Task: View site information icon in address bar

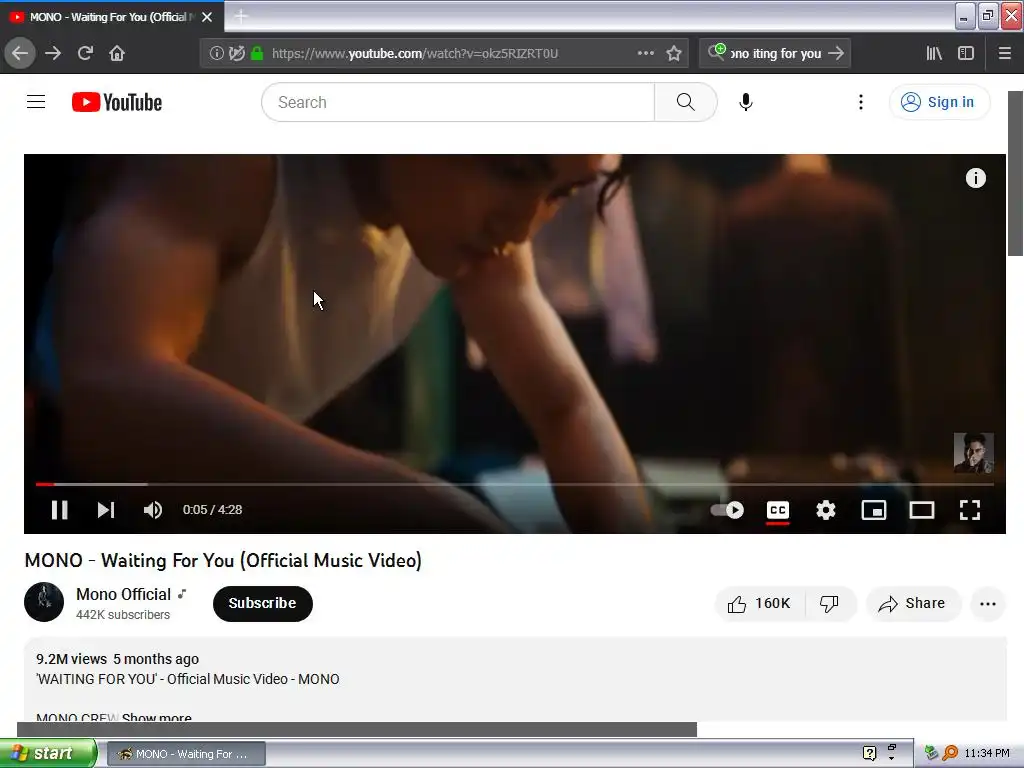Action: [x=216, y=54]
